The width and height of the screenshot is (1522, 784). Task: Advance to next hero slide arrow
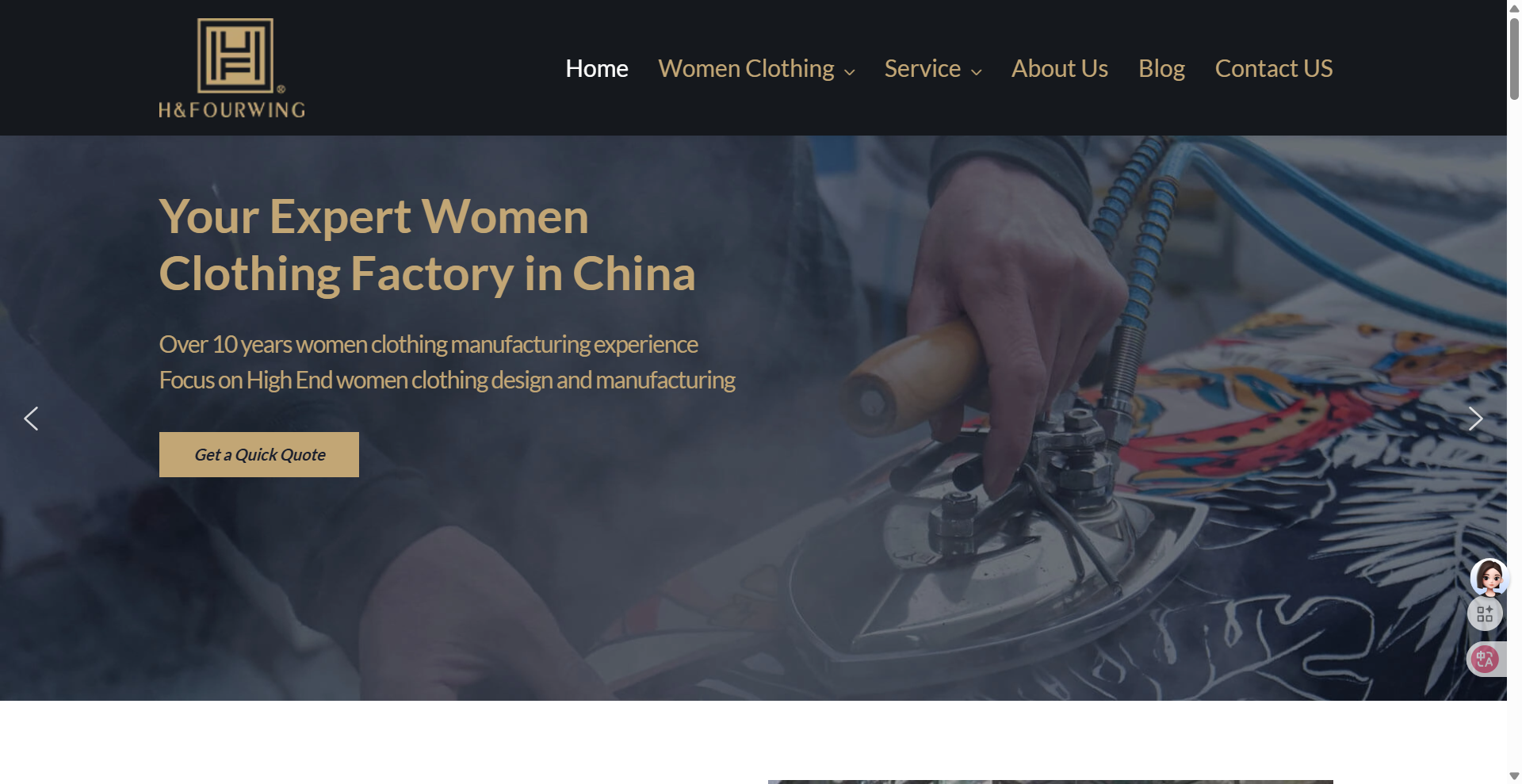click(x=1475, y=419)
